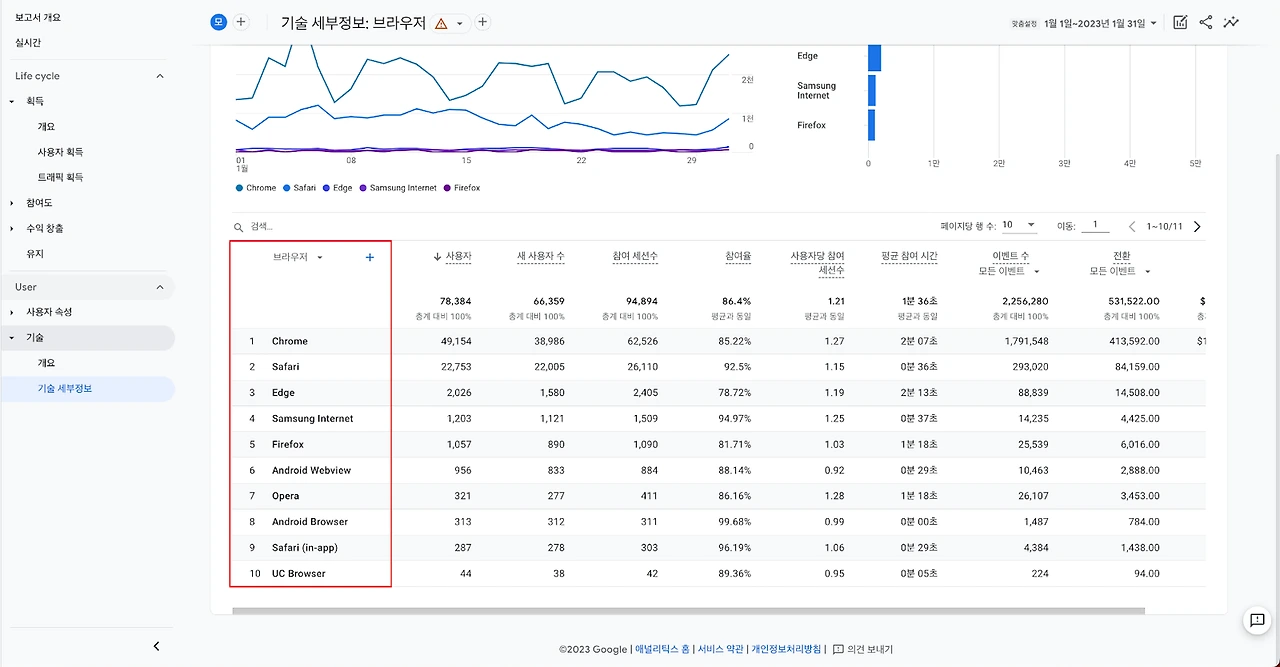Toggle Safari series in chart legend
The image size is (1280, 667).
tap(300, 188)
